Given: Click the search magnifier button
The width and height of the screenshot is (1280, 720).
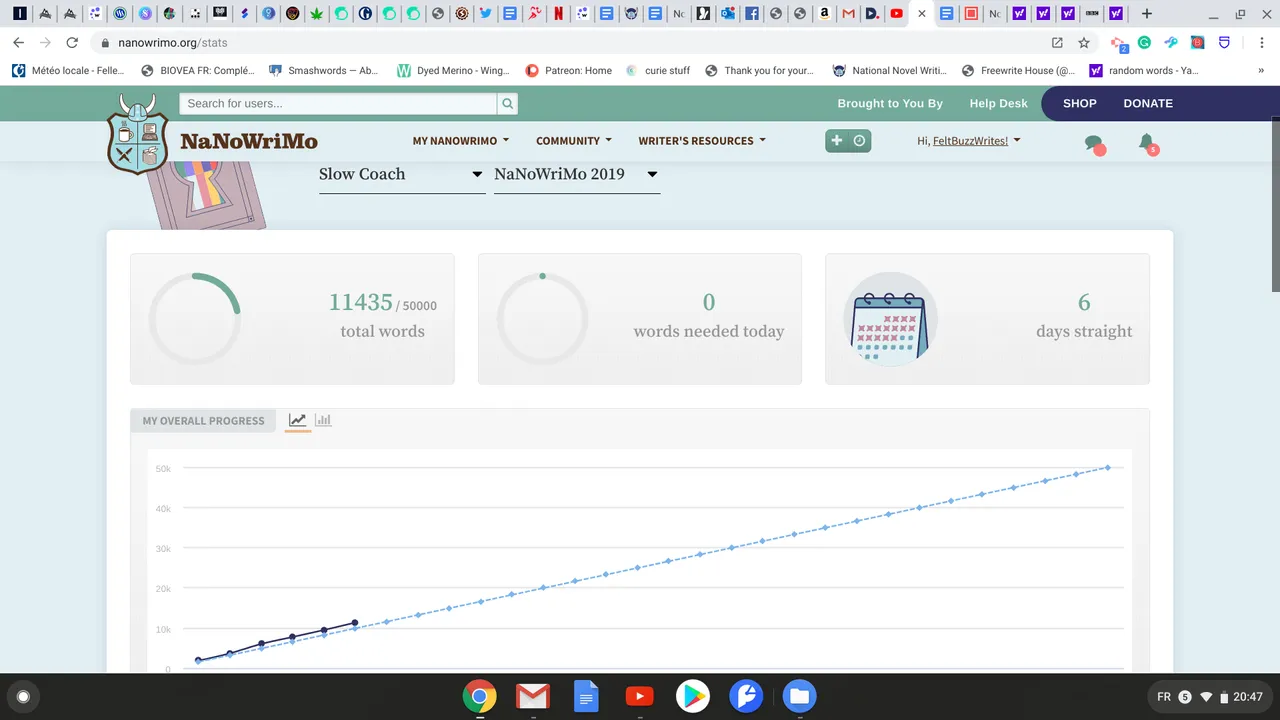Looking at the screenshot, I should coord(508,103).
